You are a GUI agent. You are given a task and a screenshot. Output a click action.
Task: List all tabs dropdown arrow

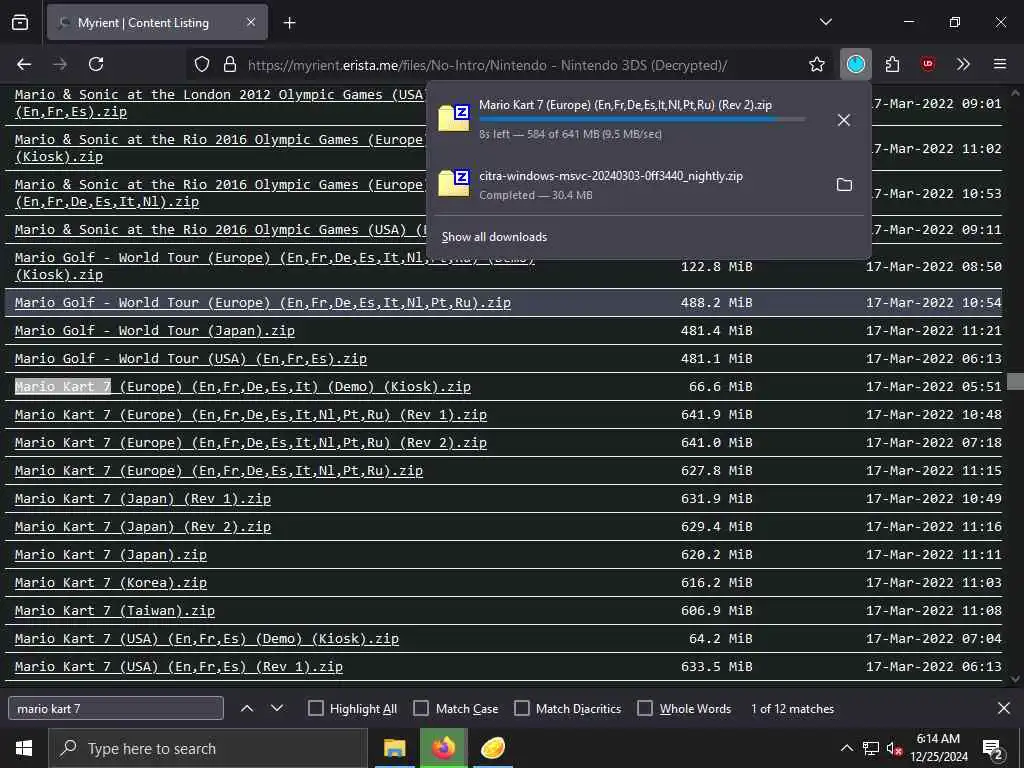point(825,22)
